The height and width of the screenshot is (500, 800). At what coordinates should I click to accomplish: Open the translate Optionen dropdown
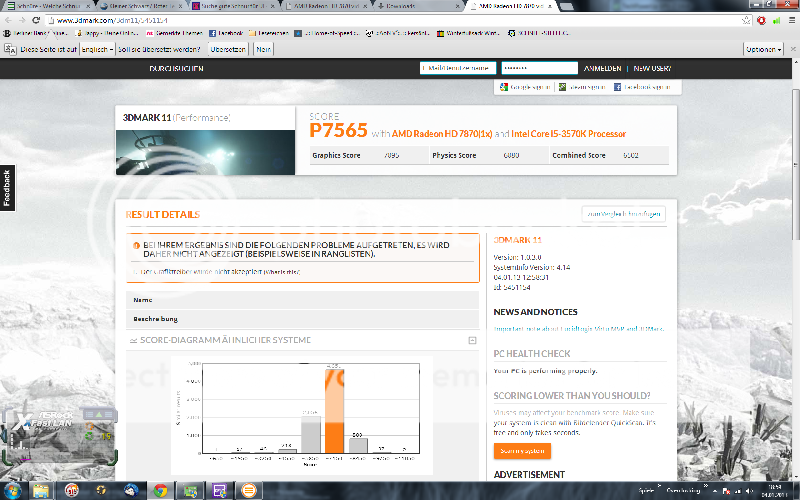763,49
